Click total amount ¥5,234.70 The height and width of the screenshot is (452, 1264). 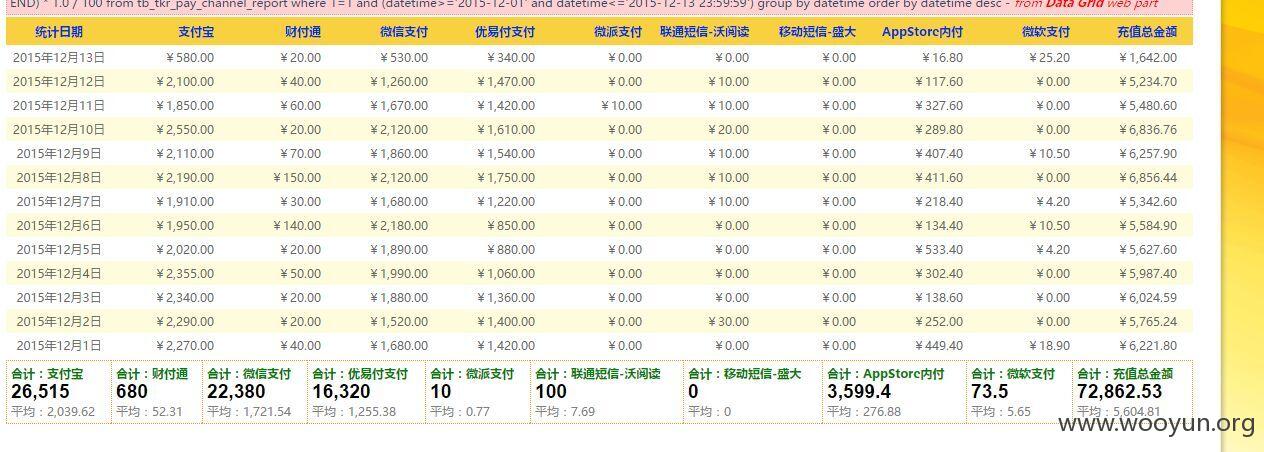[x=1147, y=82]
